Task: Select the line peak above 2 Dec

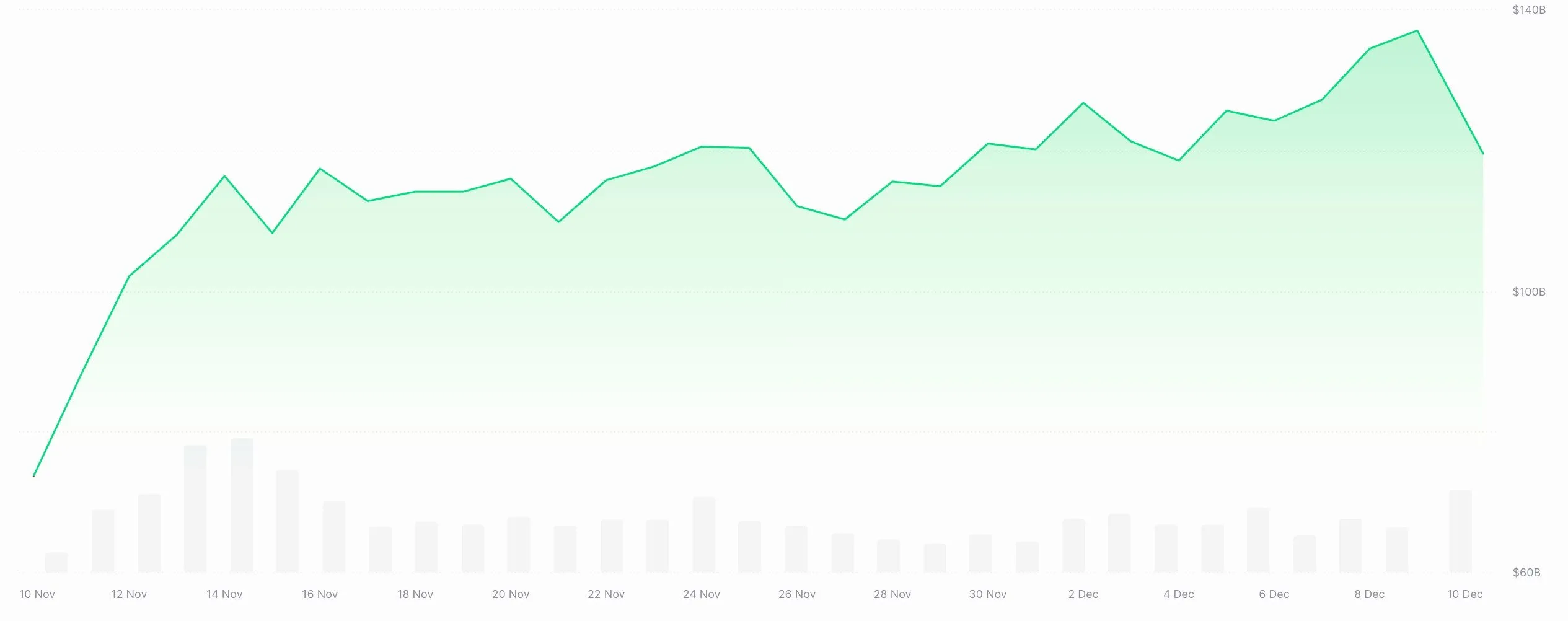Action: tap(1083, 103)
